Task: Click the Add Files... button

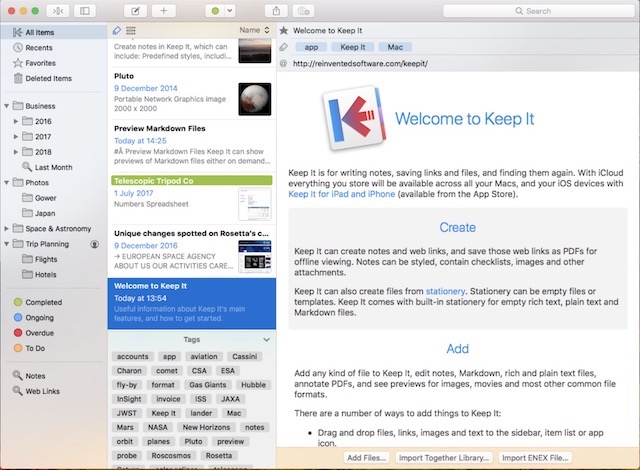Action: click(367, 458)
